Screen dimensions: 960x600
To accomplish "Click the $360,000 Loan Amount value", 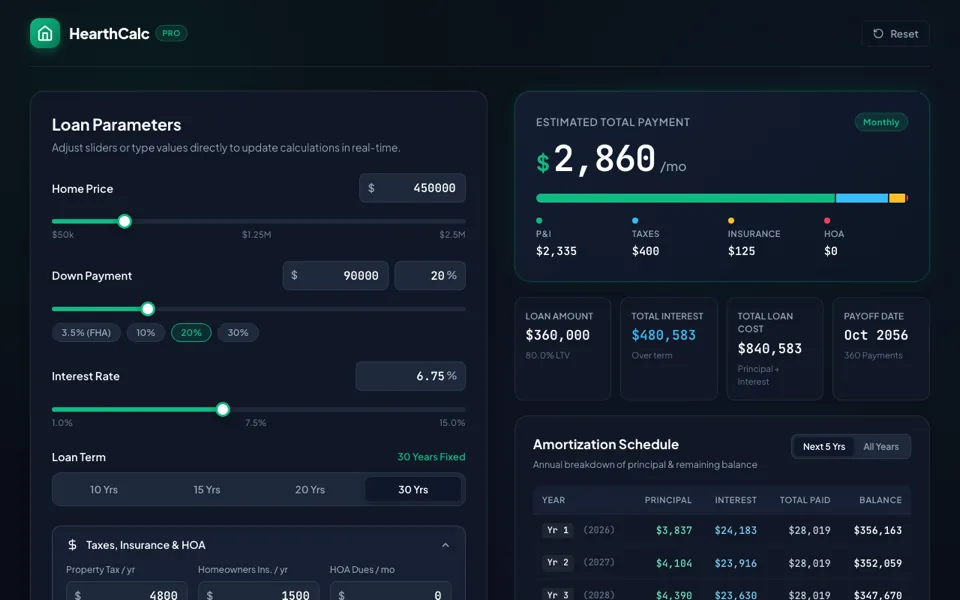I will 558,335.
